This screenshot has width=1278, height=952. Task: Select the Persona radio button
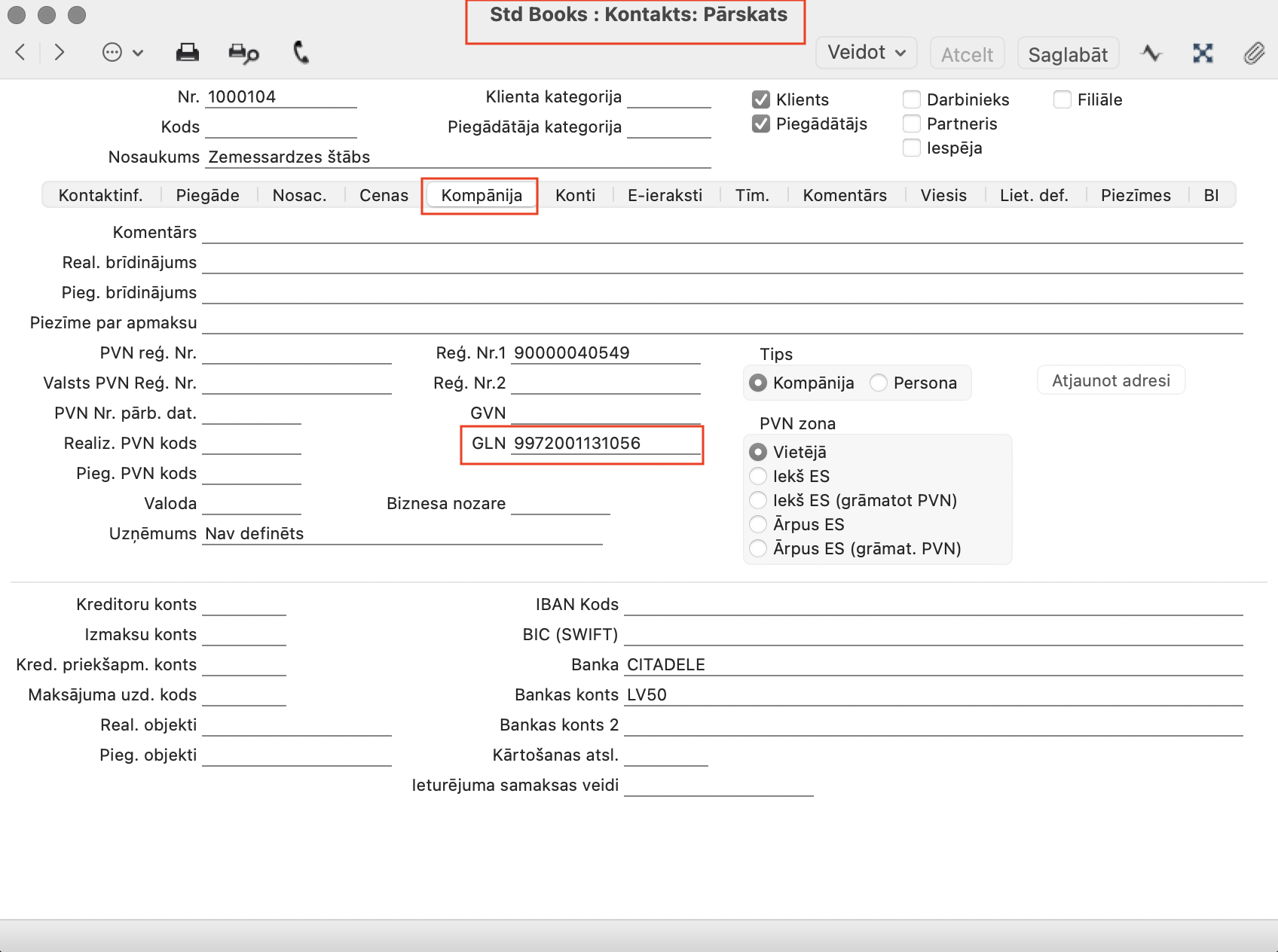point(879,383)
